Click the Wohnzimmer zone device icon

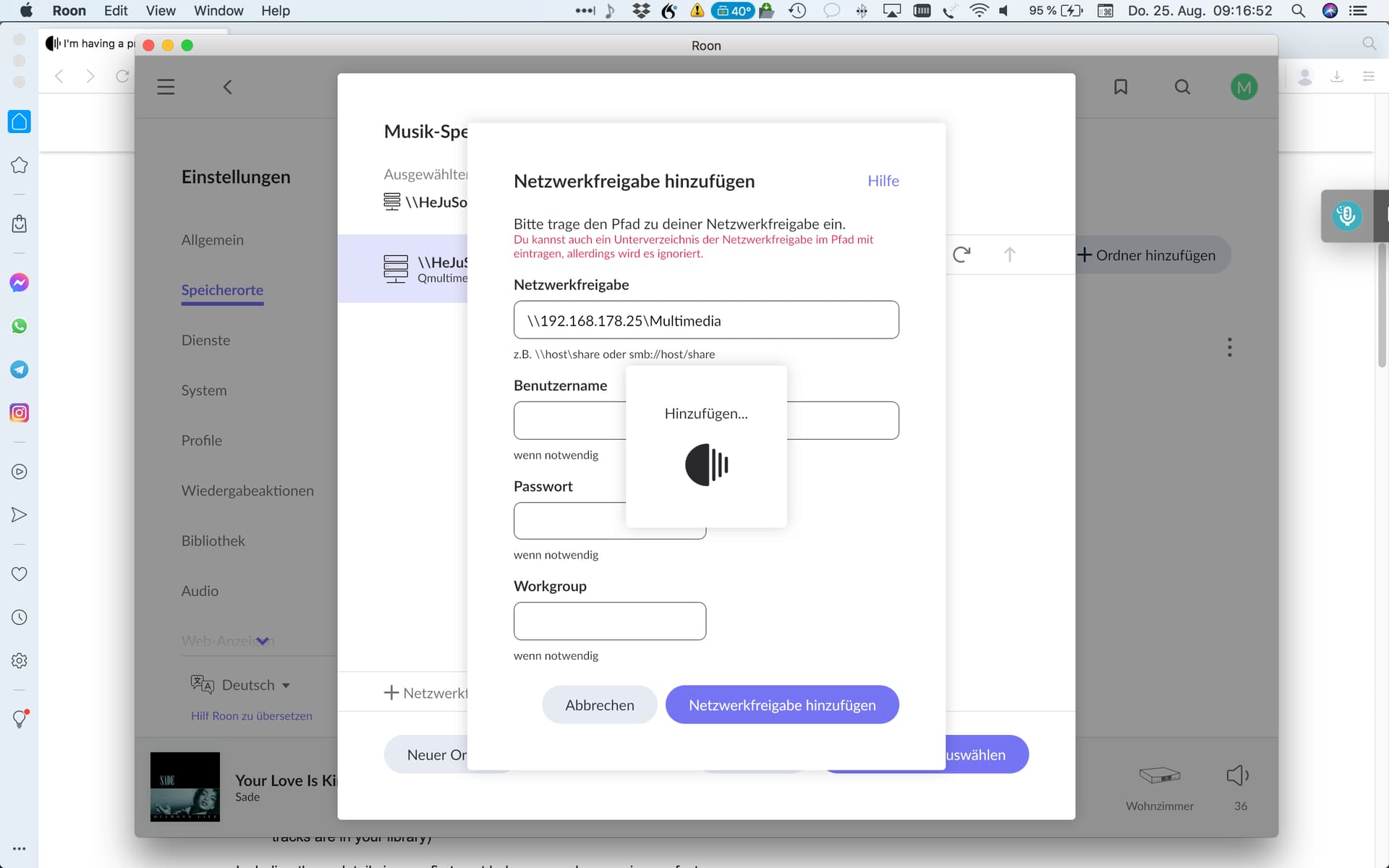click(1160, 775)
